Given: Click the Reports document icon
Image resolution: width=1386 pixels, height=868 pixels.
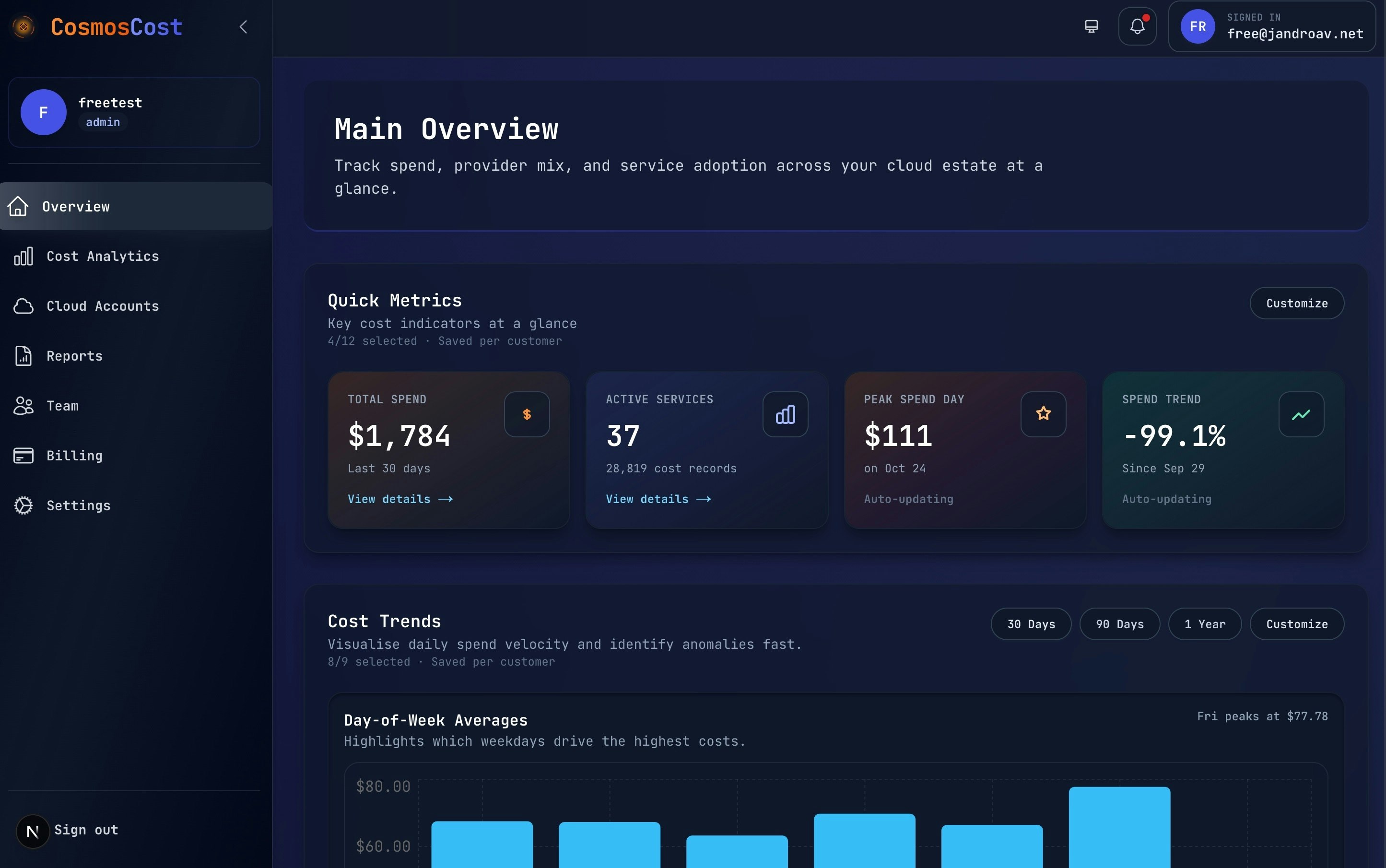Looking at the screenshot, I should pos(23,356).
